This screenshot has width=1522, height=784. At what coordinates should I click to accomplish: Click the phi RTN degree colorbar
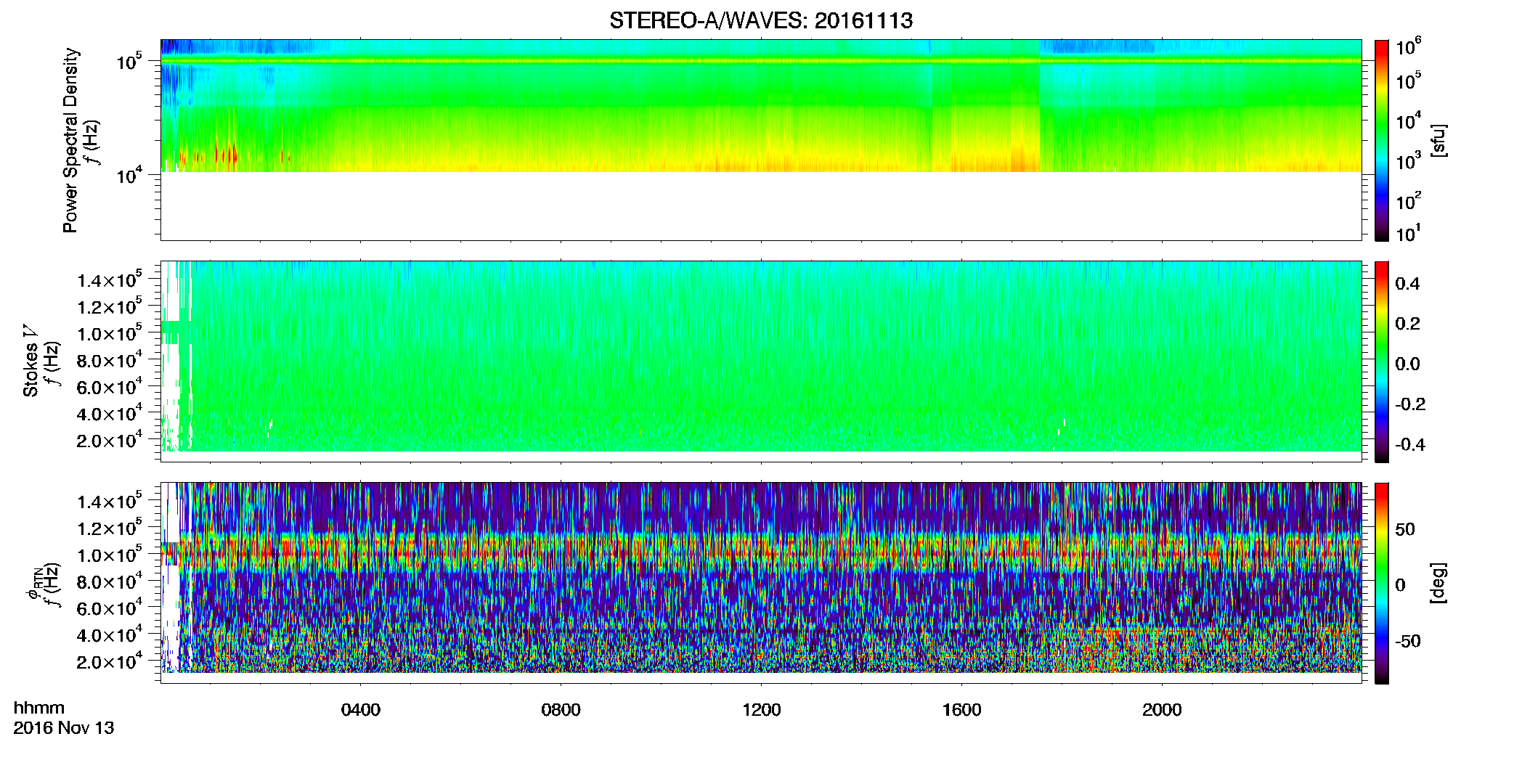(1381, 583)
